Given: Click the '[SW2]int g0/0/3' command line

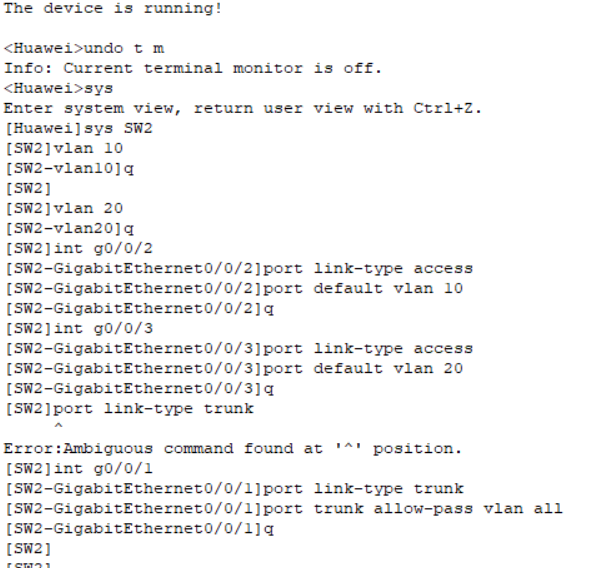Looking at the screenshot, I should (x=79, y=329).
